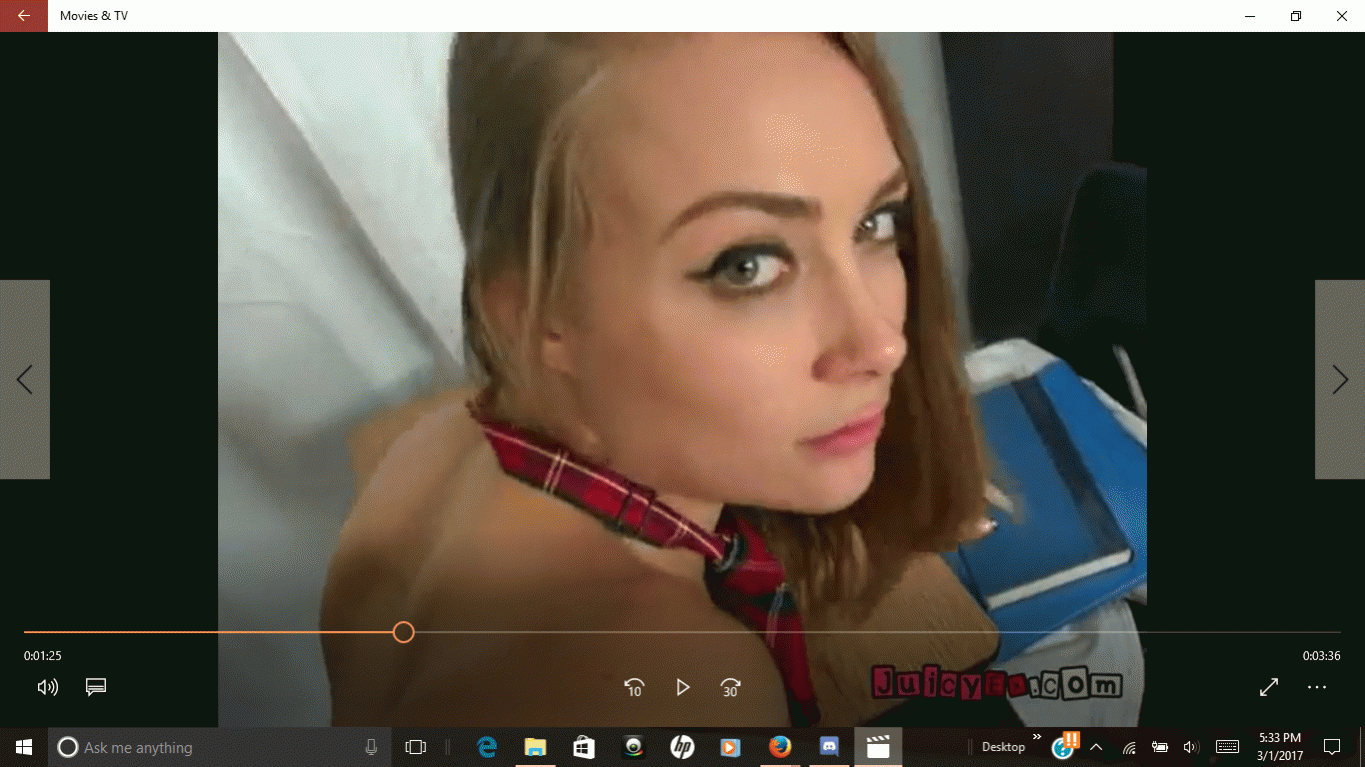Click the seek bar playhead handle
This screenshot has width=1365, height=767.
(403, 632)
